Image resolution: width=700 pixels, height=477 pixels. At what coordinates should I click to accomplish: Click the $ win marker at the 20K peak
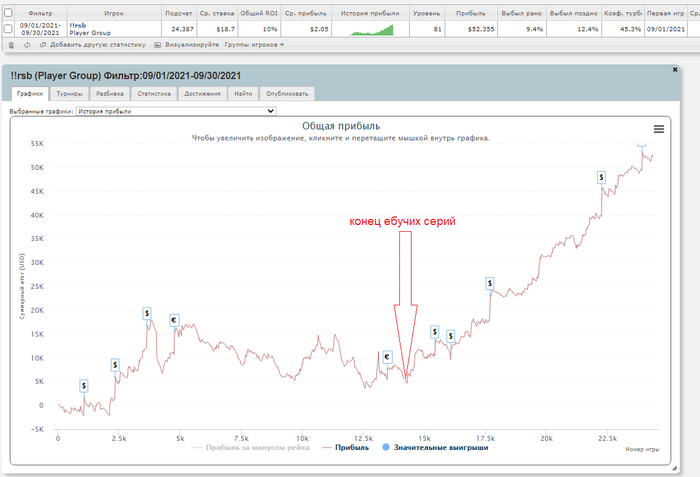coord(147,314)
